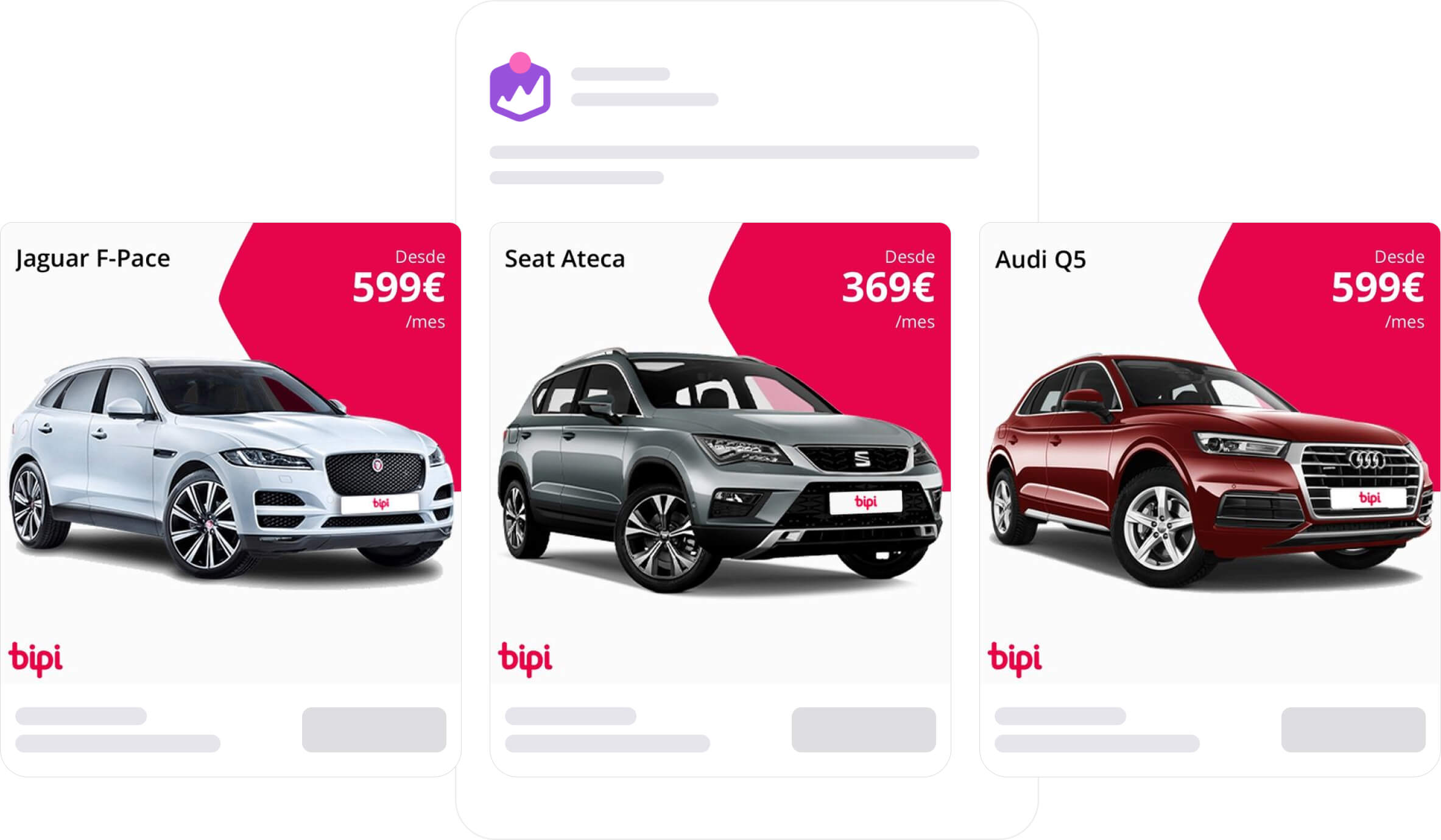The width and height of the screenshot is (1441, 840).
Task: Click the 369€ price on Seat Ateca
Action: 888,287
